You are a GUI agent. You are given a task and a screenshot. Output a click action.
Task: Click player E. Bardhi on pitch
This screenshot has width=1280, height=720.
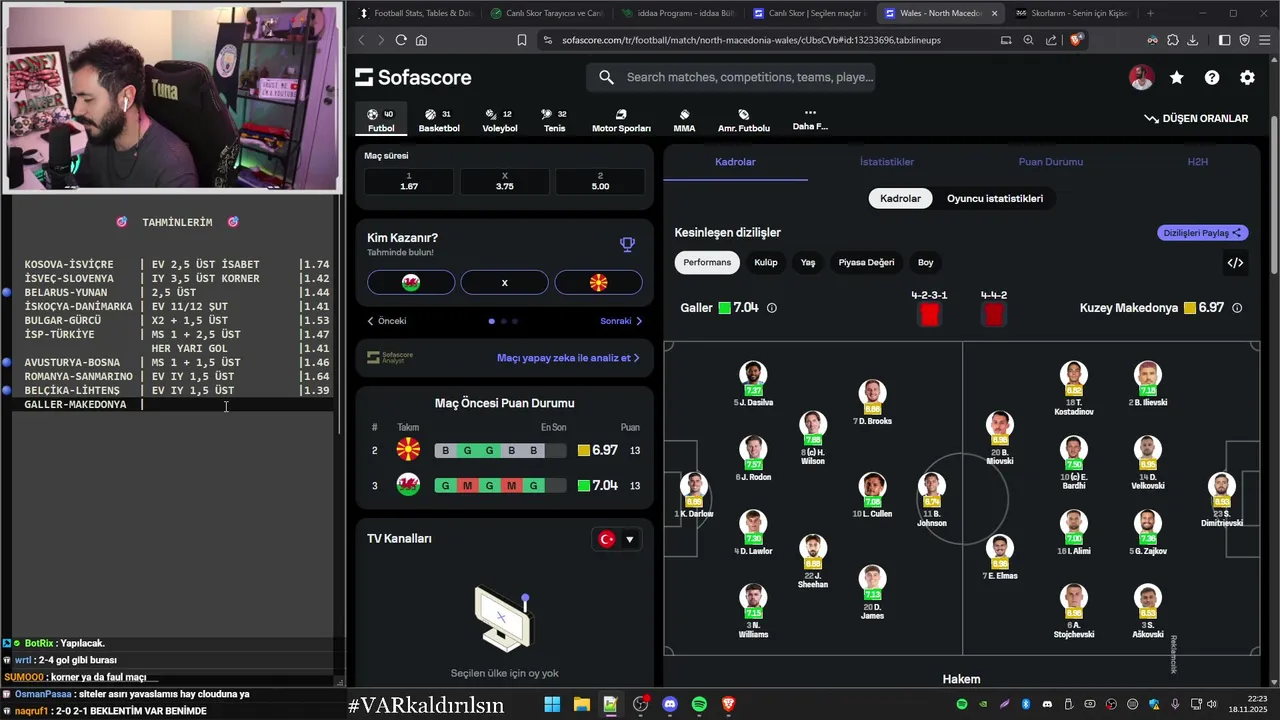click(x=1073, y=462)
